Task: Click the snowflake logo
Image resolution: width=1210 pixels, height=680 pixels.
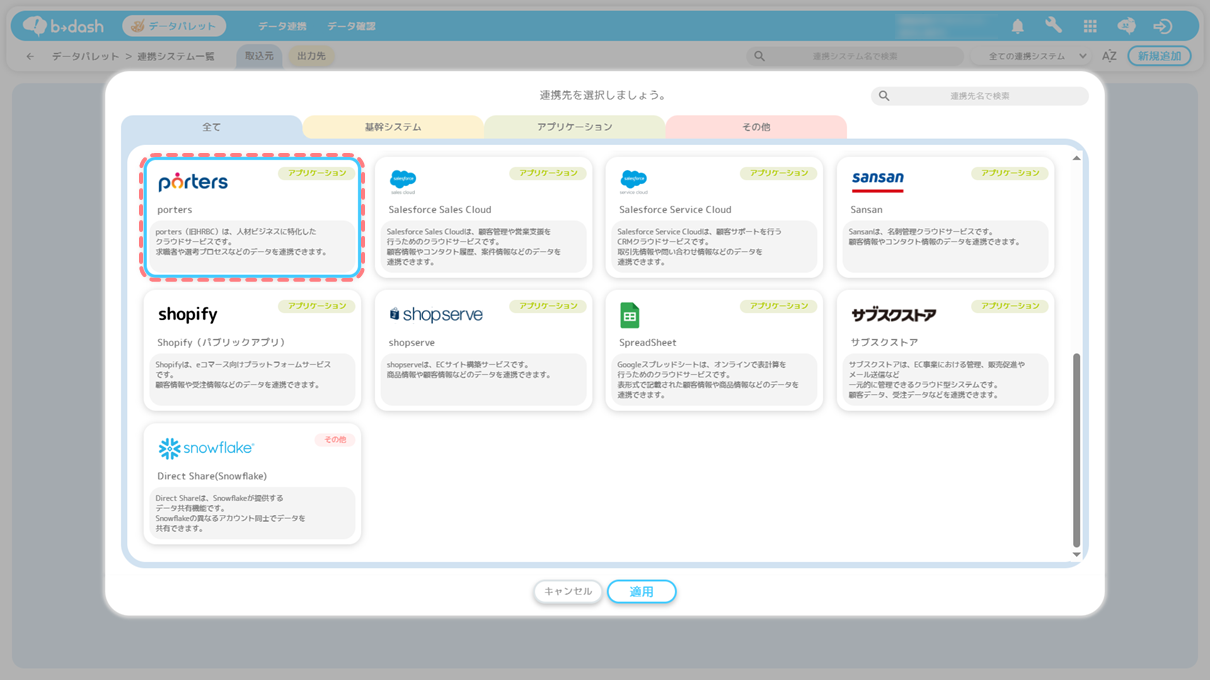Action: [206, 448]
